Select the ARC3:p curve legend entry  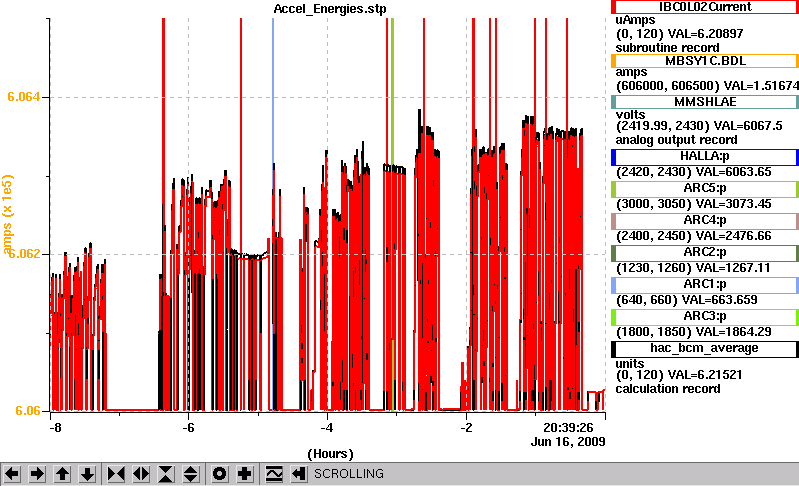click(x=705, y=317)
